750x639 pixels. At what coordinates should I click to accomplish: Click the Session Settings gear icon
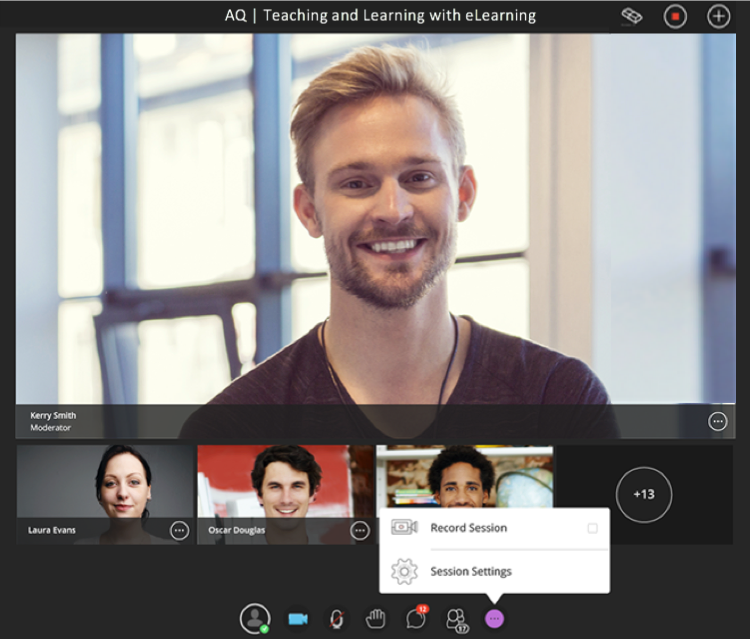coord(404,572)
